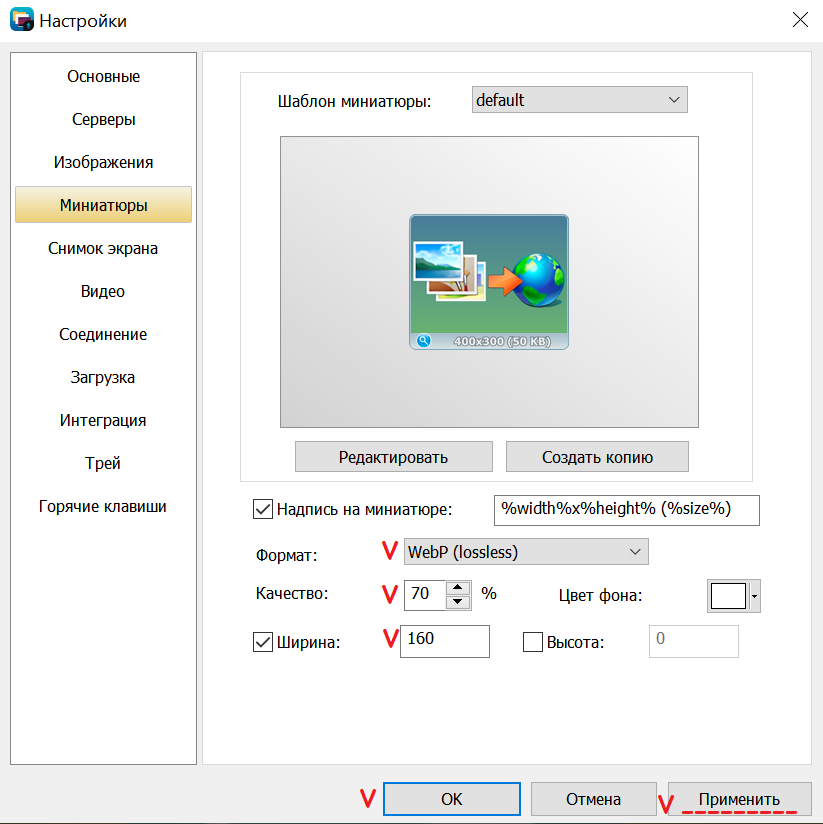Click the Отмена button
The image size is (823, 824).
point(593,799)
